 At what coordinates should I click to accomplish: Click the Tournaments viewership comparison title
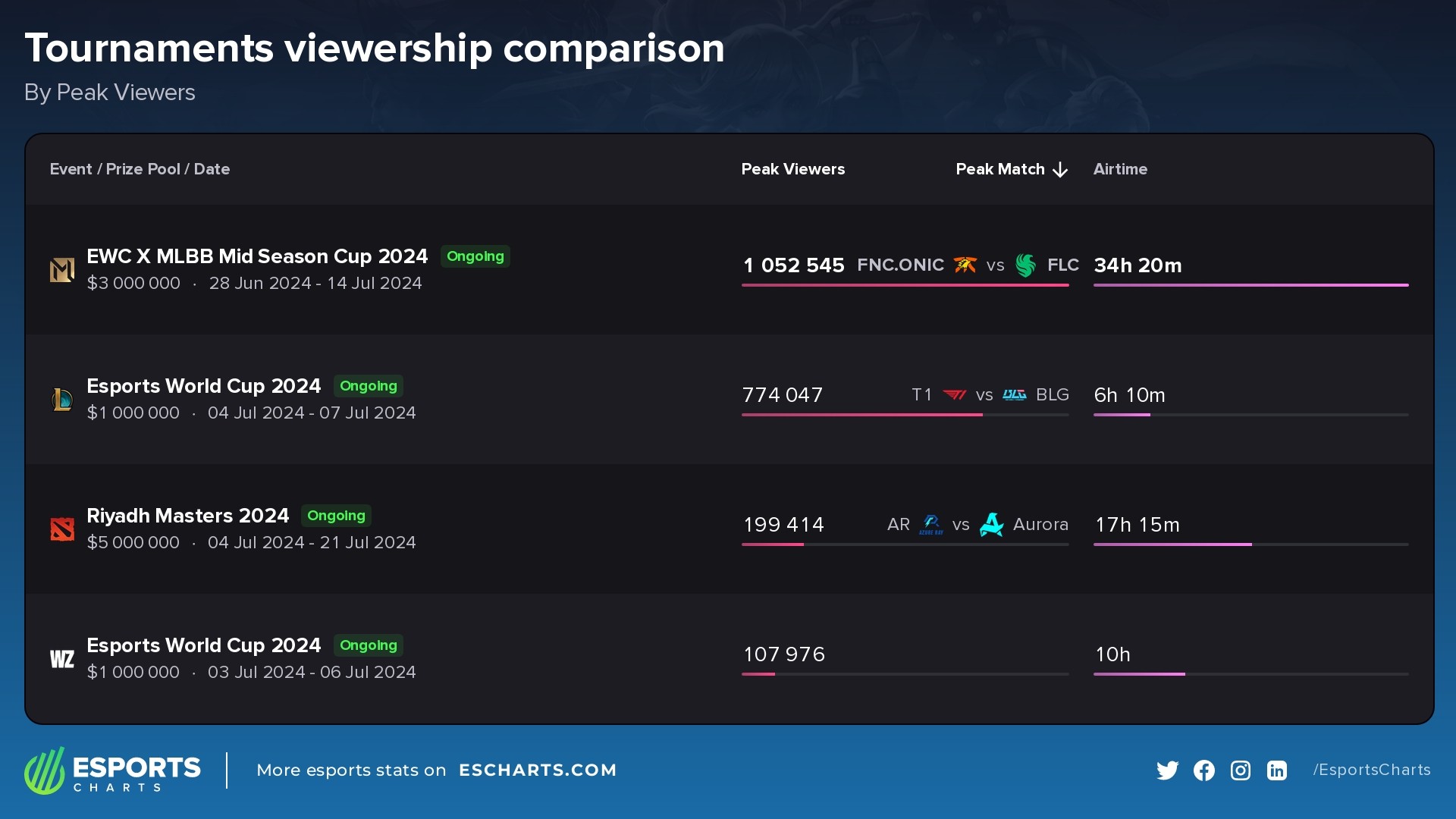375,49
